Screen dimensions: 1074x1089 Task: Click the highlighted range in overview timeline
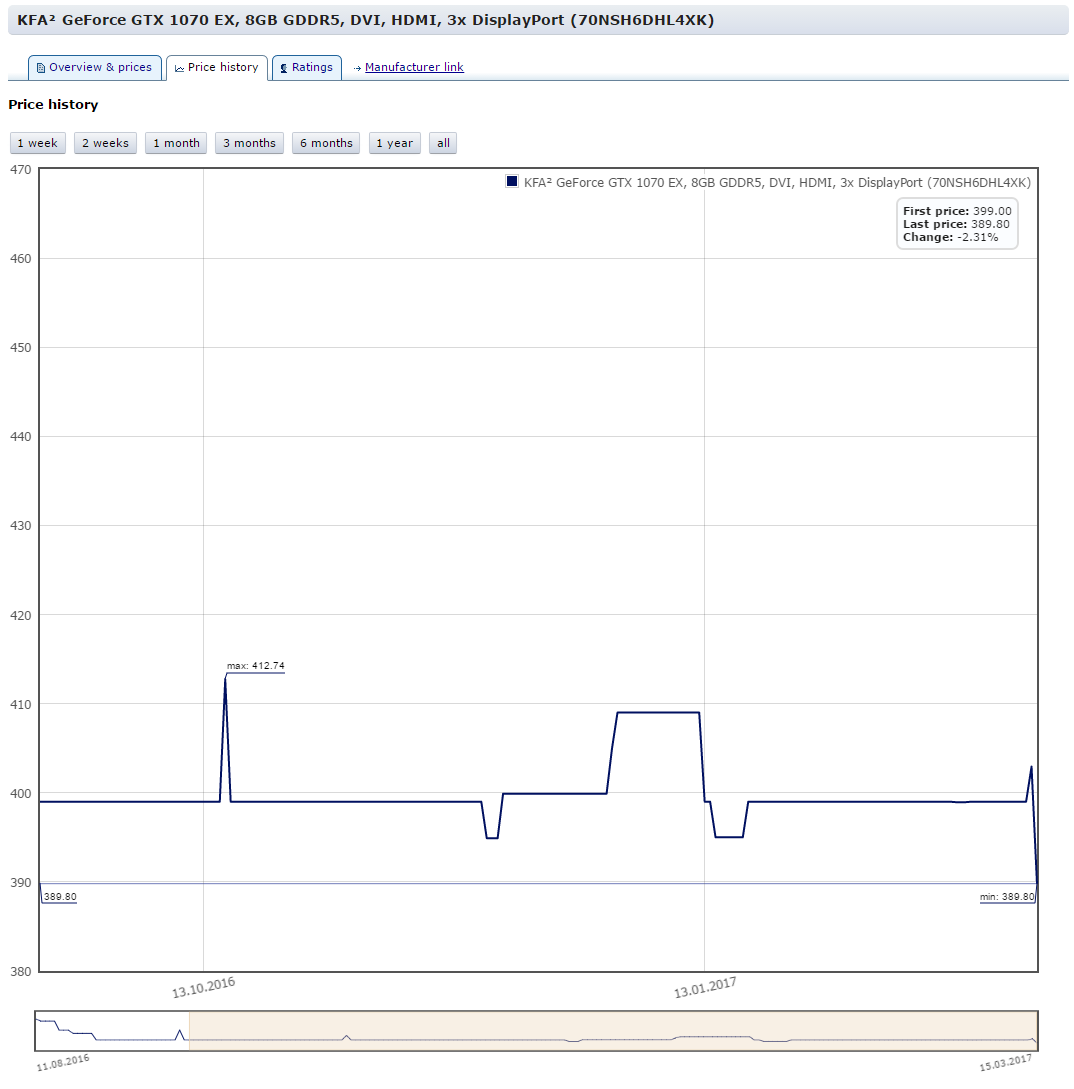coord(613,1031)
